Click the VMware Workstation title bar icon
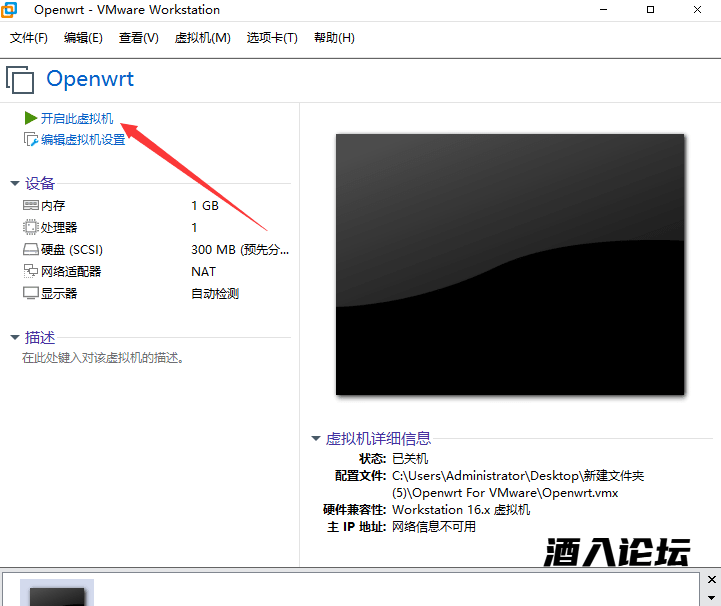This screenshot has height=606, width=721. coord(9,10)
